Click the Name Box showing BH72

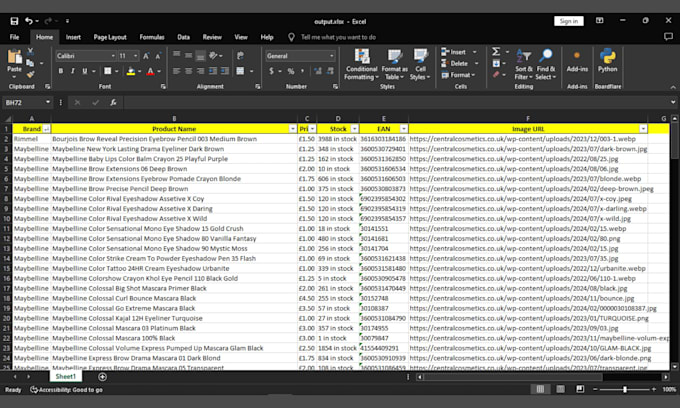[x=24, y=102]
